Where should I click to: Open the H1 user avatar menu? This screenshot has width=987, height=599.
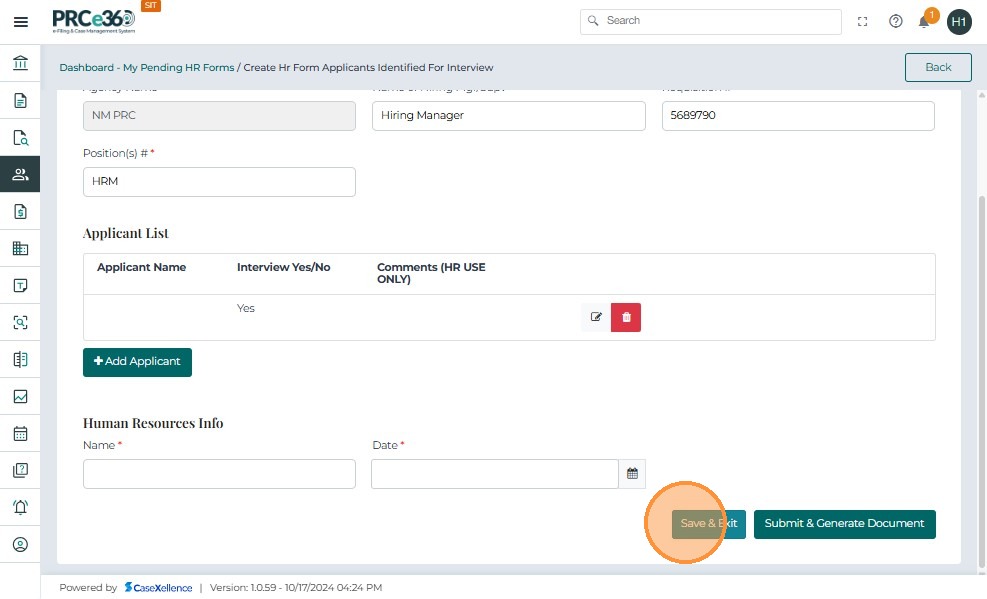pyautogui.click(x=959, y=21)
